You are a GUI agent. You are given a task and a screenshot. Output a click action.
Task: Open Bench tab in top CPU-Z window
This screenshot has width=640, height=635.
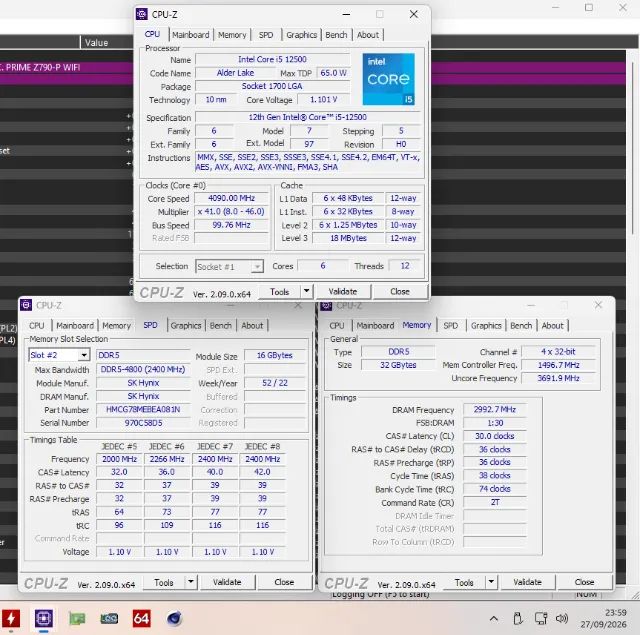336,35
